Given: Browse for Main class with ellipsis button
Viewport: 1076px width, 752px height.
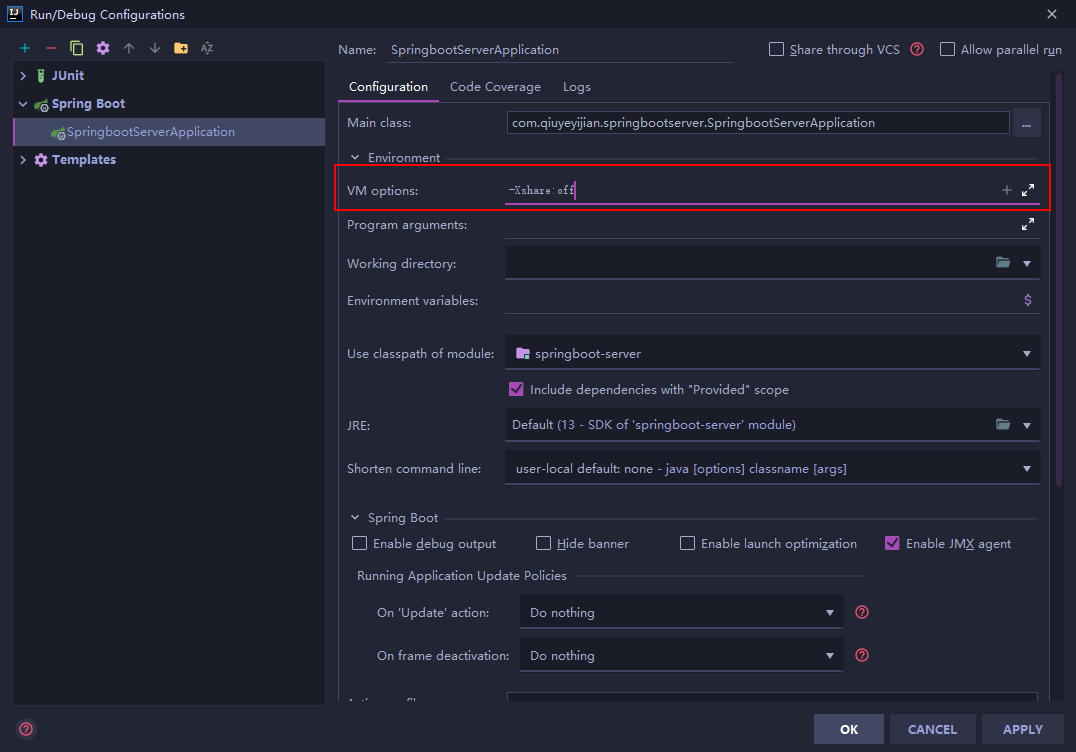Looking at the screenshot, I should coord(1027,124).
